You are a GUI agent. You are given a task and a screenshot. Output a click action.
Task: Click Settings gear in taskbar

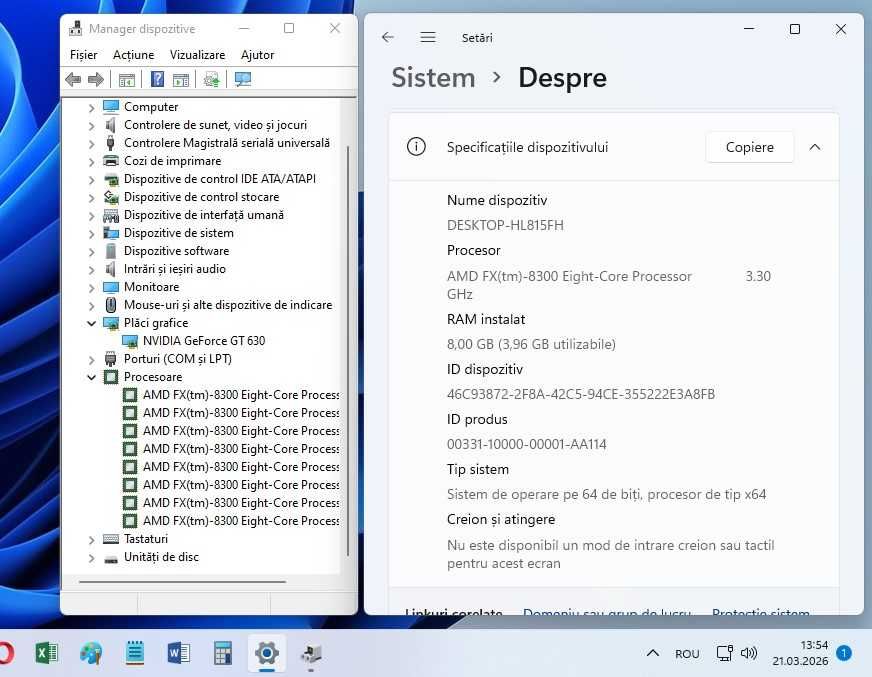click(267, 653)
